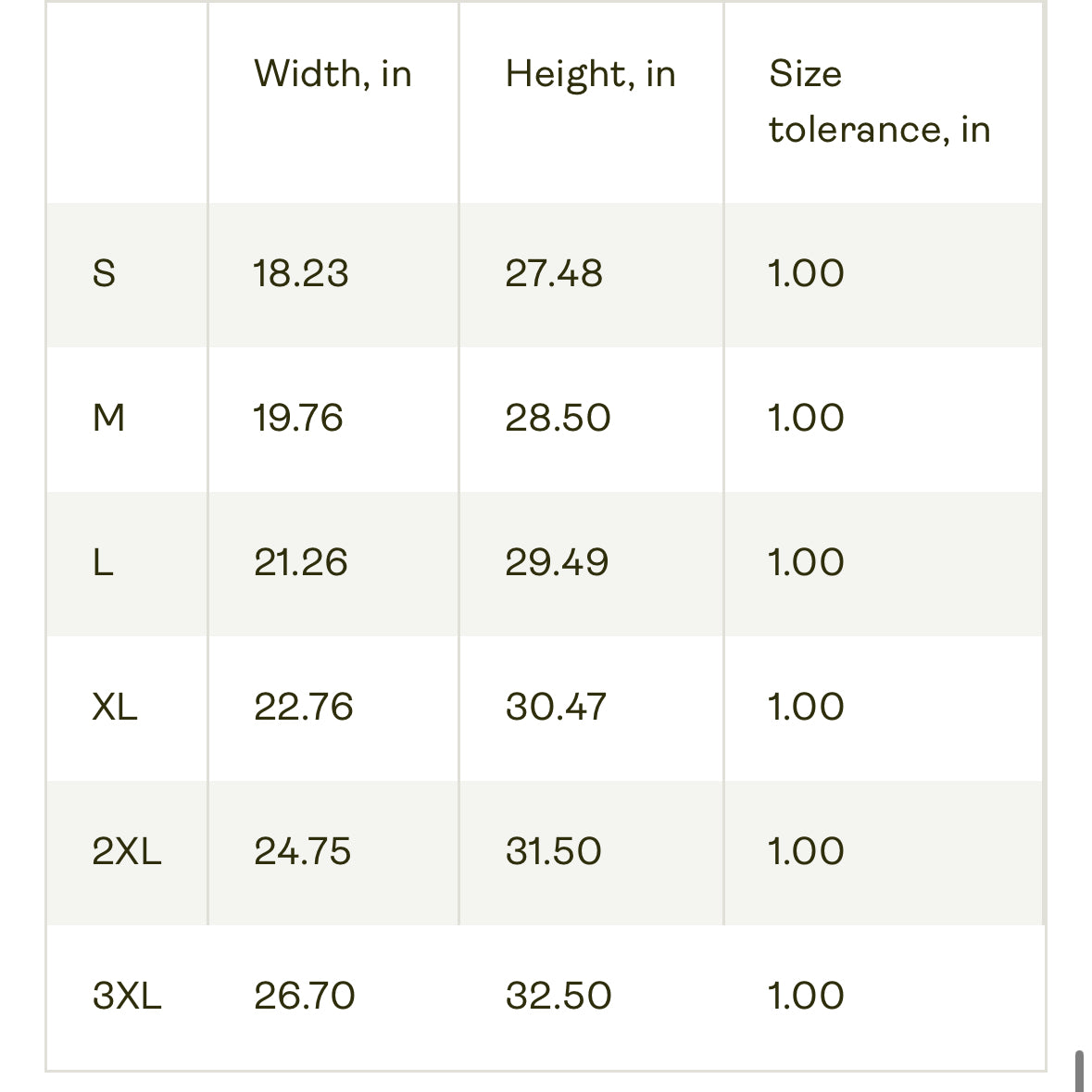This screenshot has height=1092, width=1092.
Task: Select the XL size row label
Action: click(x=115, y=707)
